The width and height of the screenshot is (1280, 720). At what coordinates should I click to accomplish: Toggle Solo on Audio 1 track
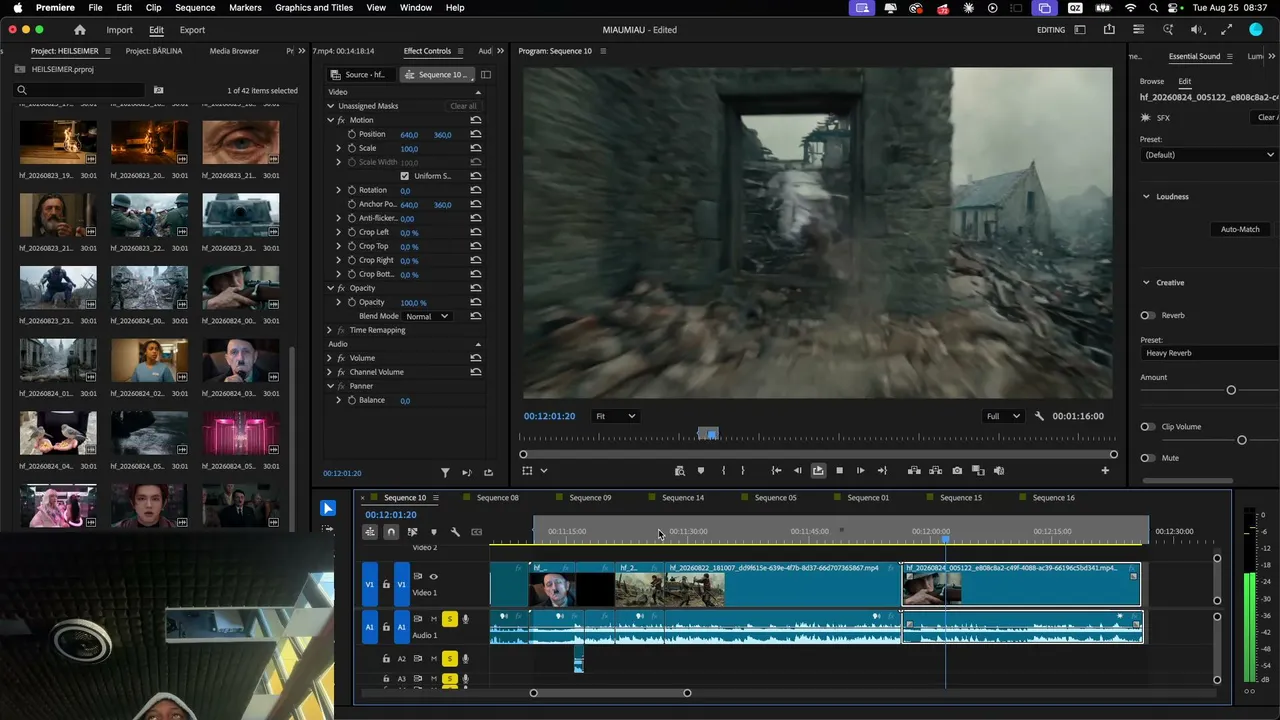pyautogui.click(x=450, y=620)
